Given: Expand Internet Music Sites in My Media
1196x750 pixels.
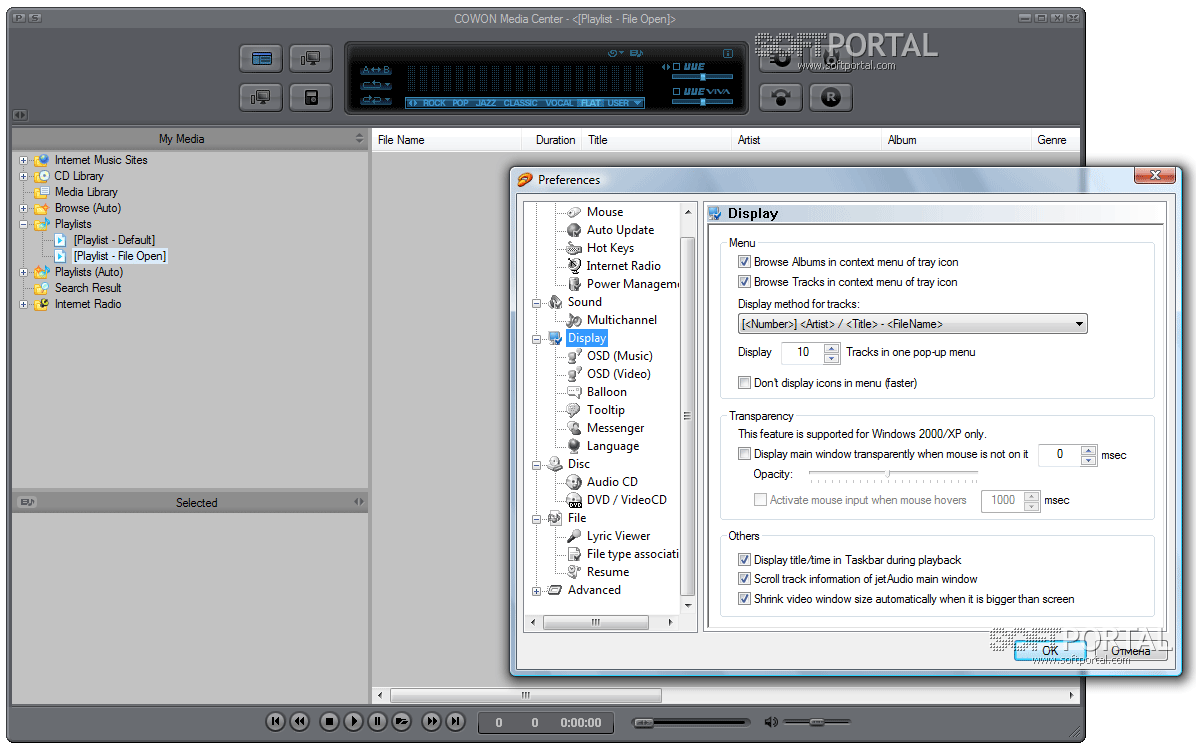Looking at the screenshot, I should 24,161.
